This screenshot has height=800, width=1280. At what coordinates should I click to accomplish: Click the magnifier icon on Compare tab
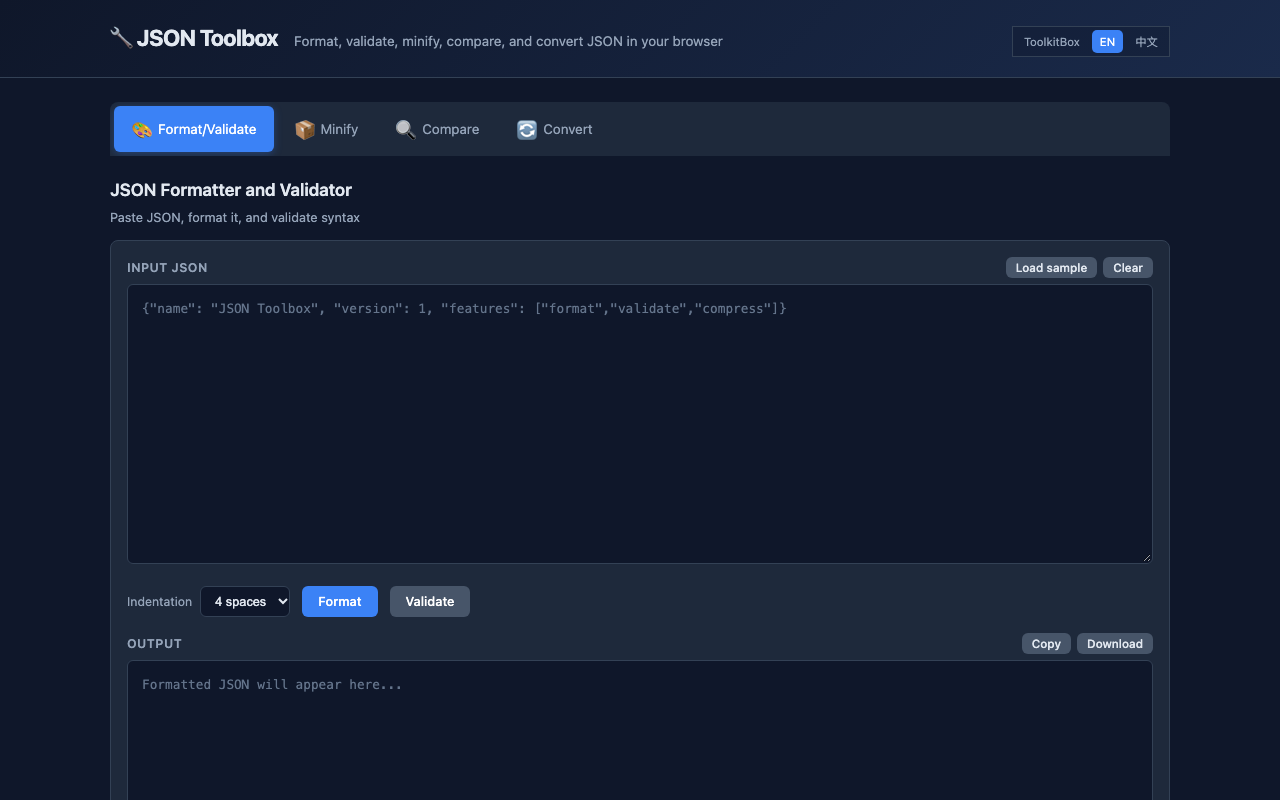tap(405, 129)
